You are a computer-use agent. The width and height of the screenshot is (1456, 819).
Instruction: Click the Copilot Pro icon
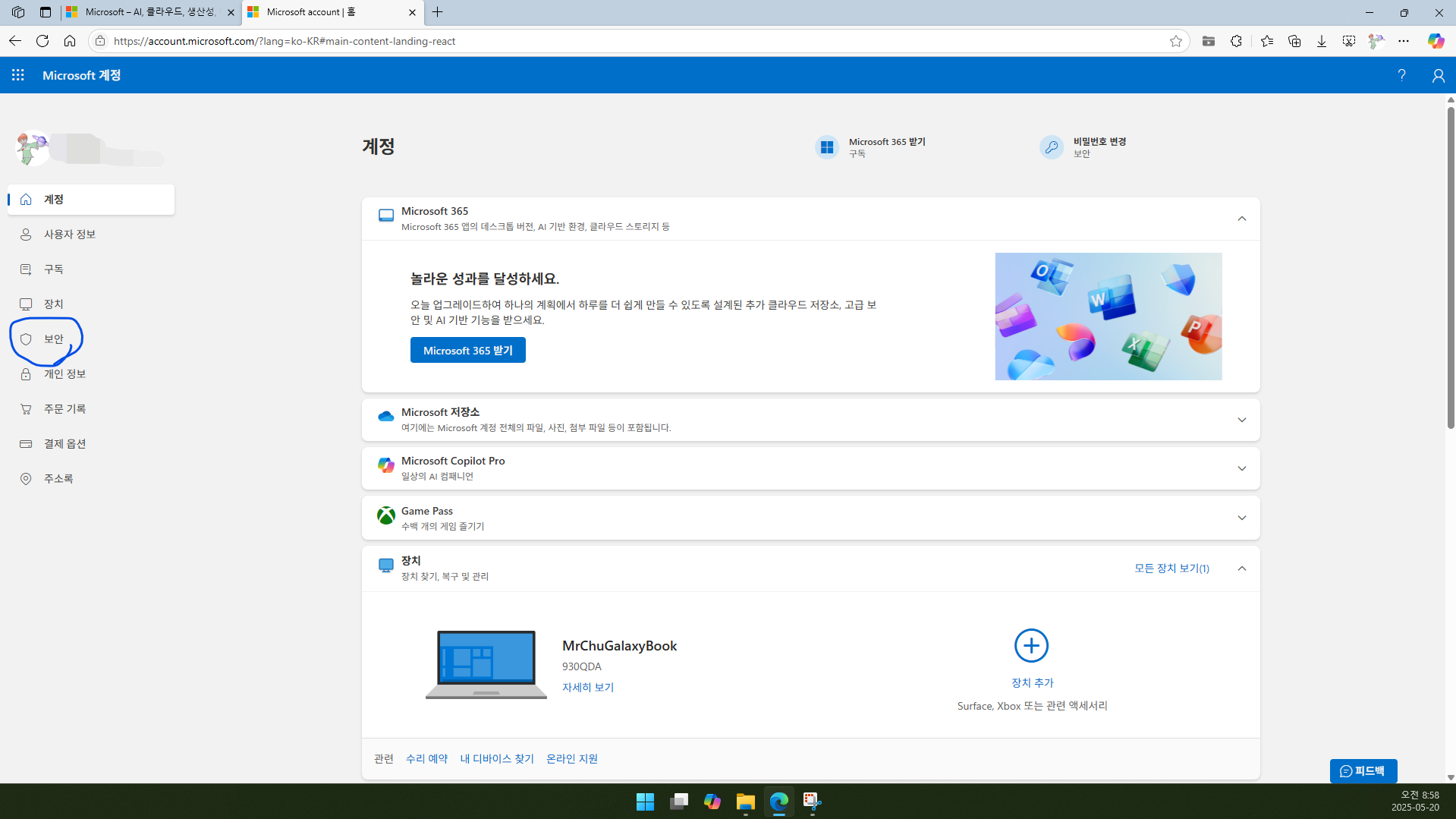tap(385, 465)
